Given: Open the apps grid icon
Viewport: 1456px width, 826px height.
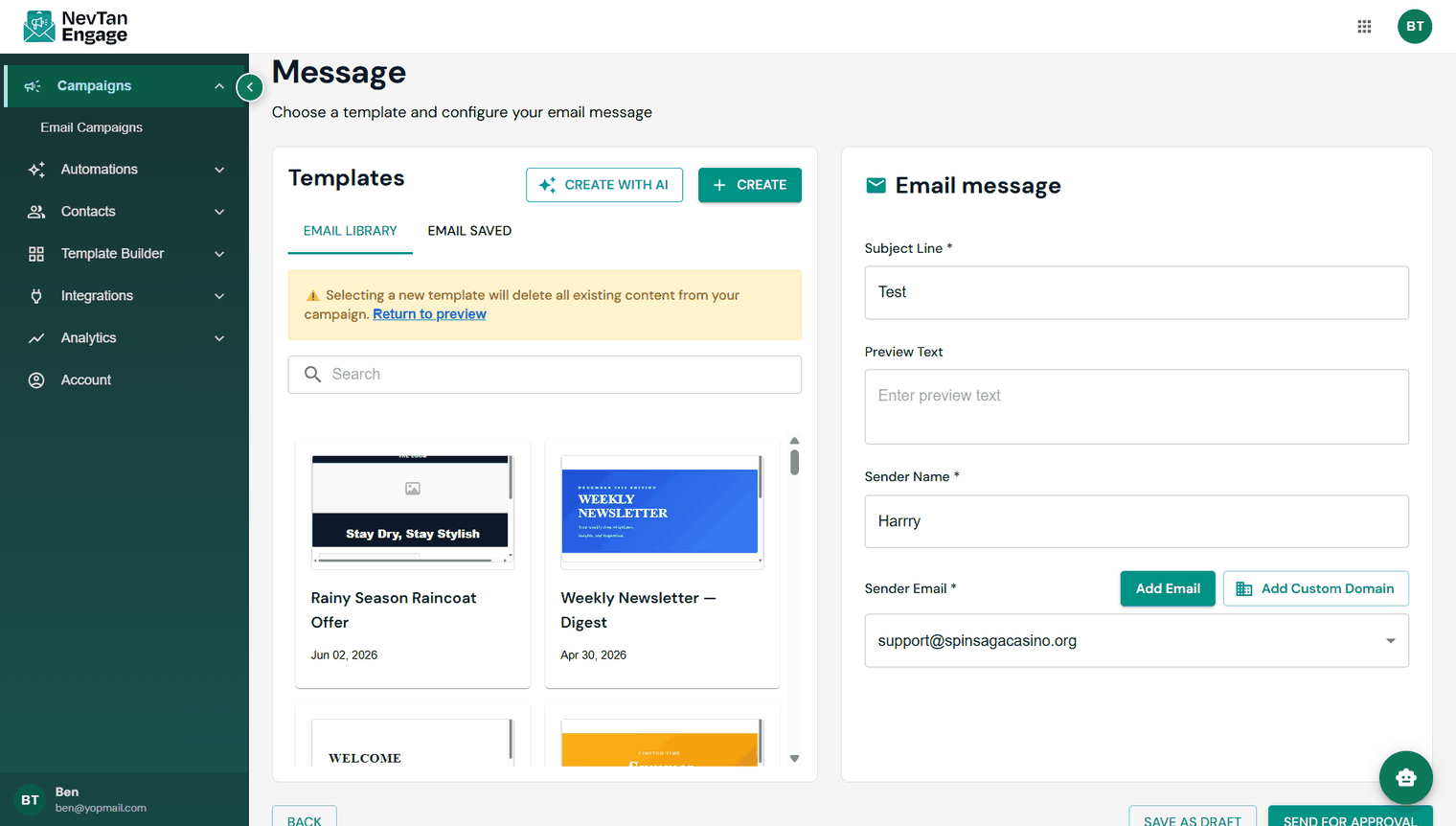Looking at the screenshot, I should pos(1364,27).
